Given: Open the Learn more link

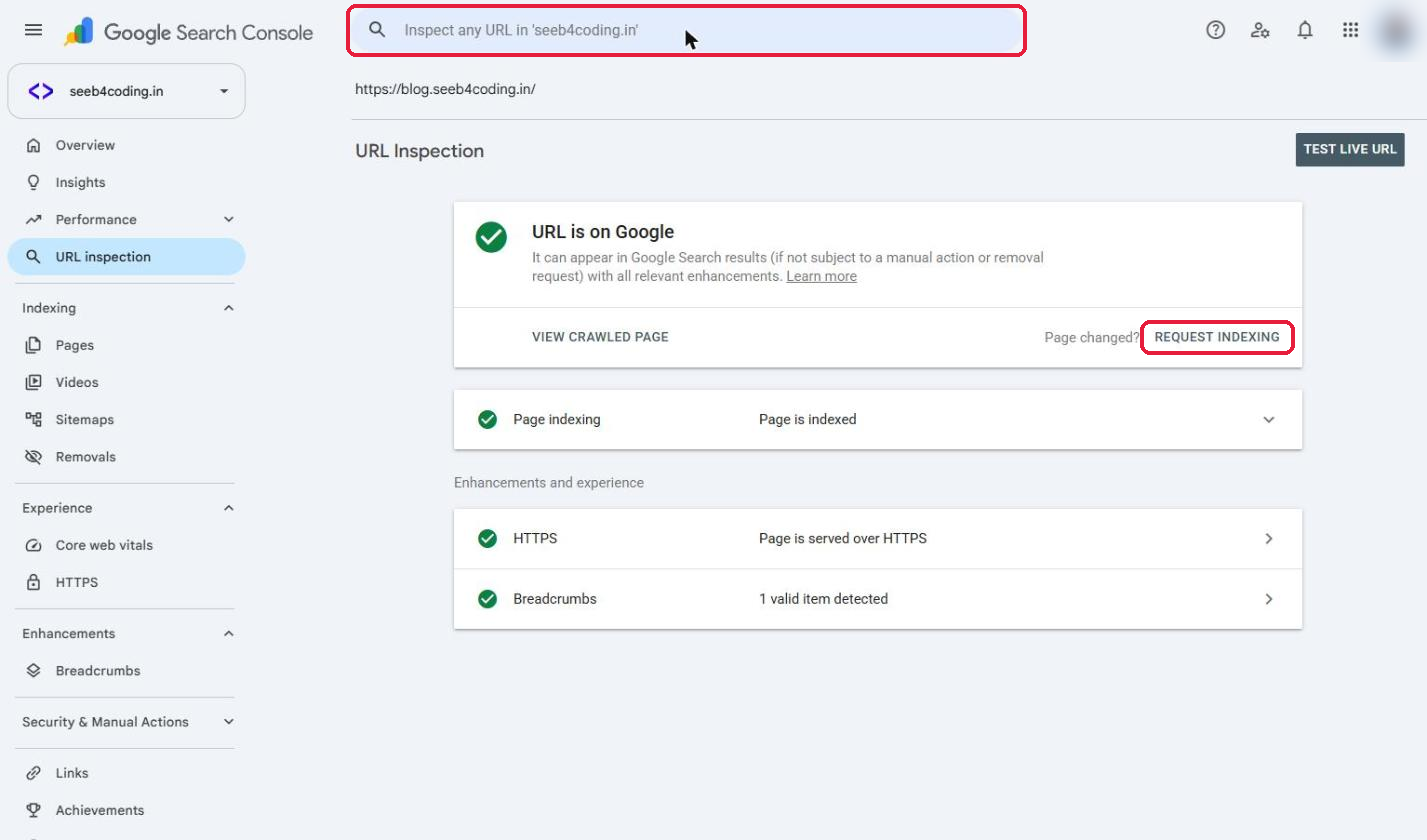Looking at the screenshot, I should tap(821, 276).
